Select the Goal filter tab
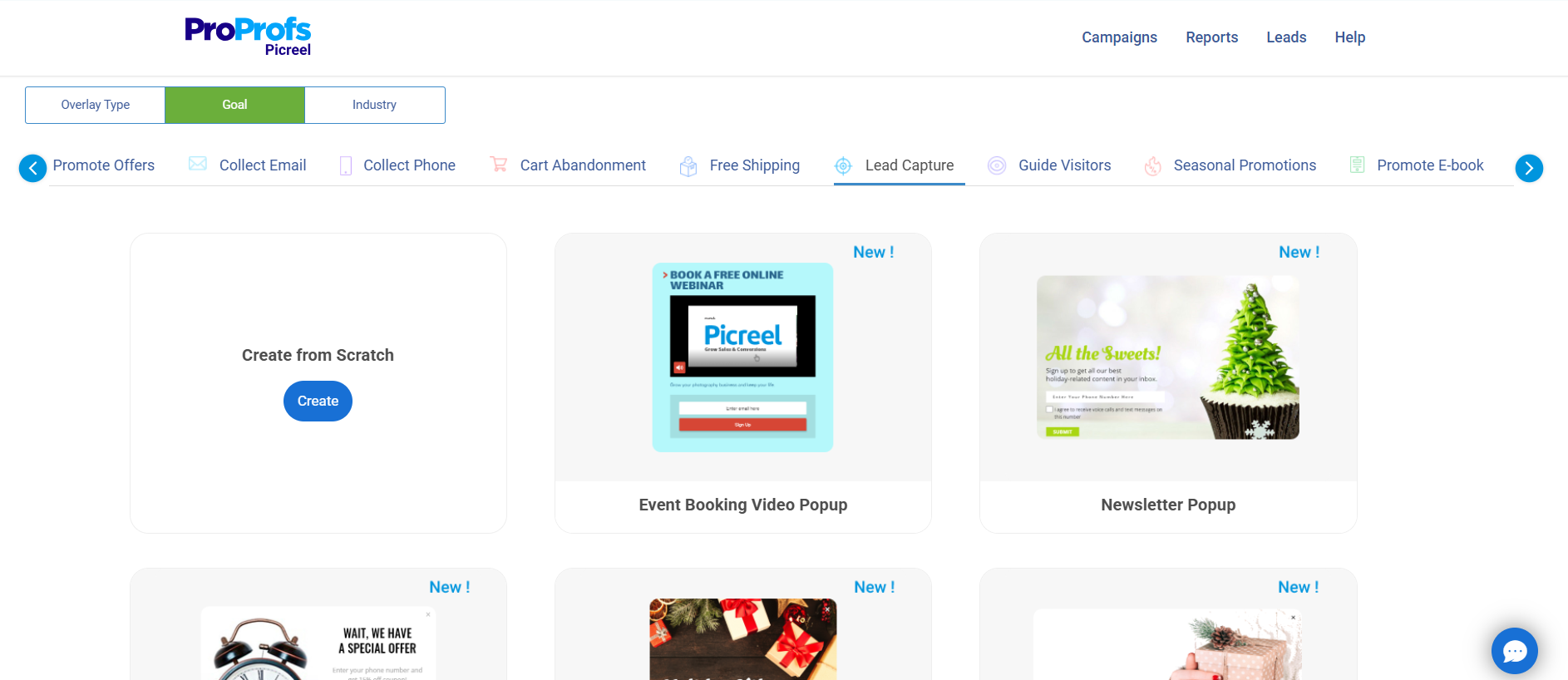This screenshot has width=1568, height=680. pyautogui.click(x=234, y=105)
